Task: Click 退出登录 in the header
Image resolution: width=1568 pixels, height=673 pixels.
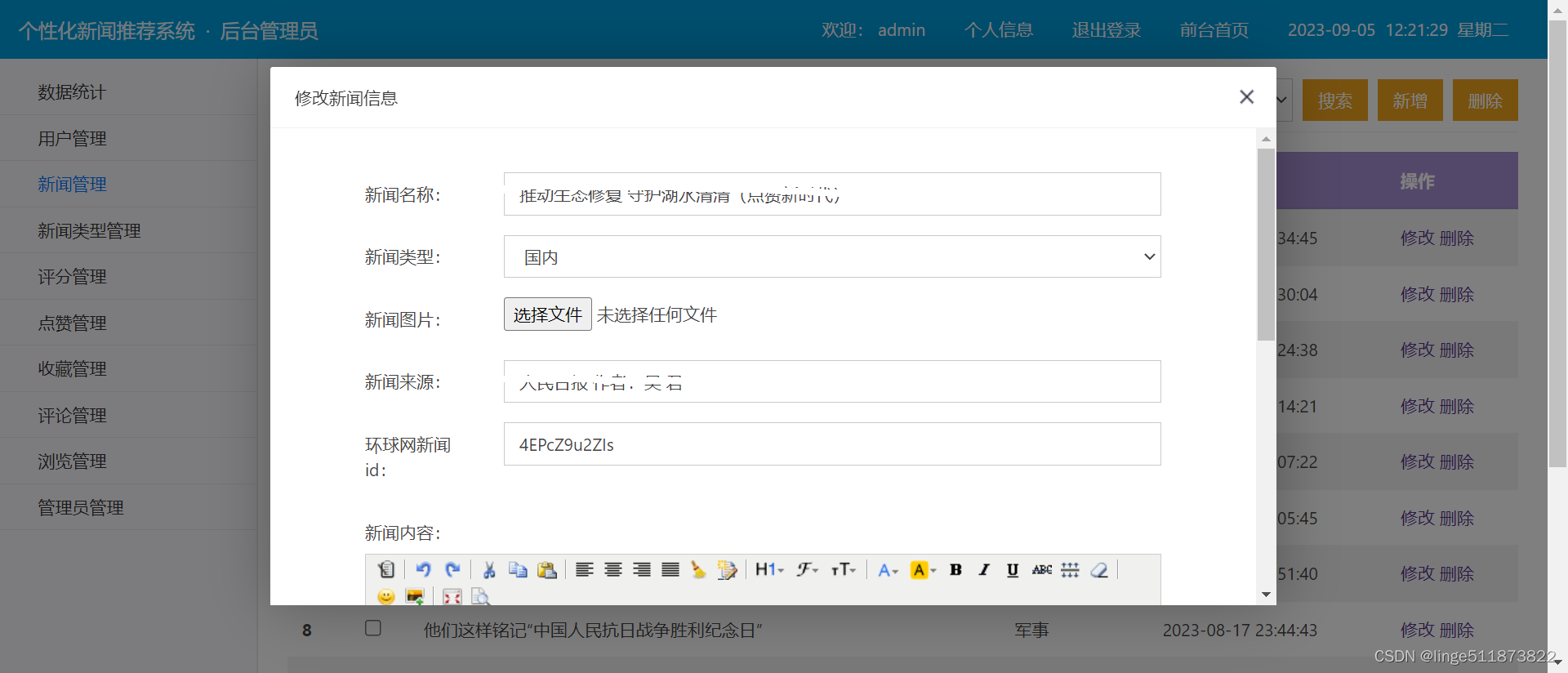Action: [x=1107, y=30]
